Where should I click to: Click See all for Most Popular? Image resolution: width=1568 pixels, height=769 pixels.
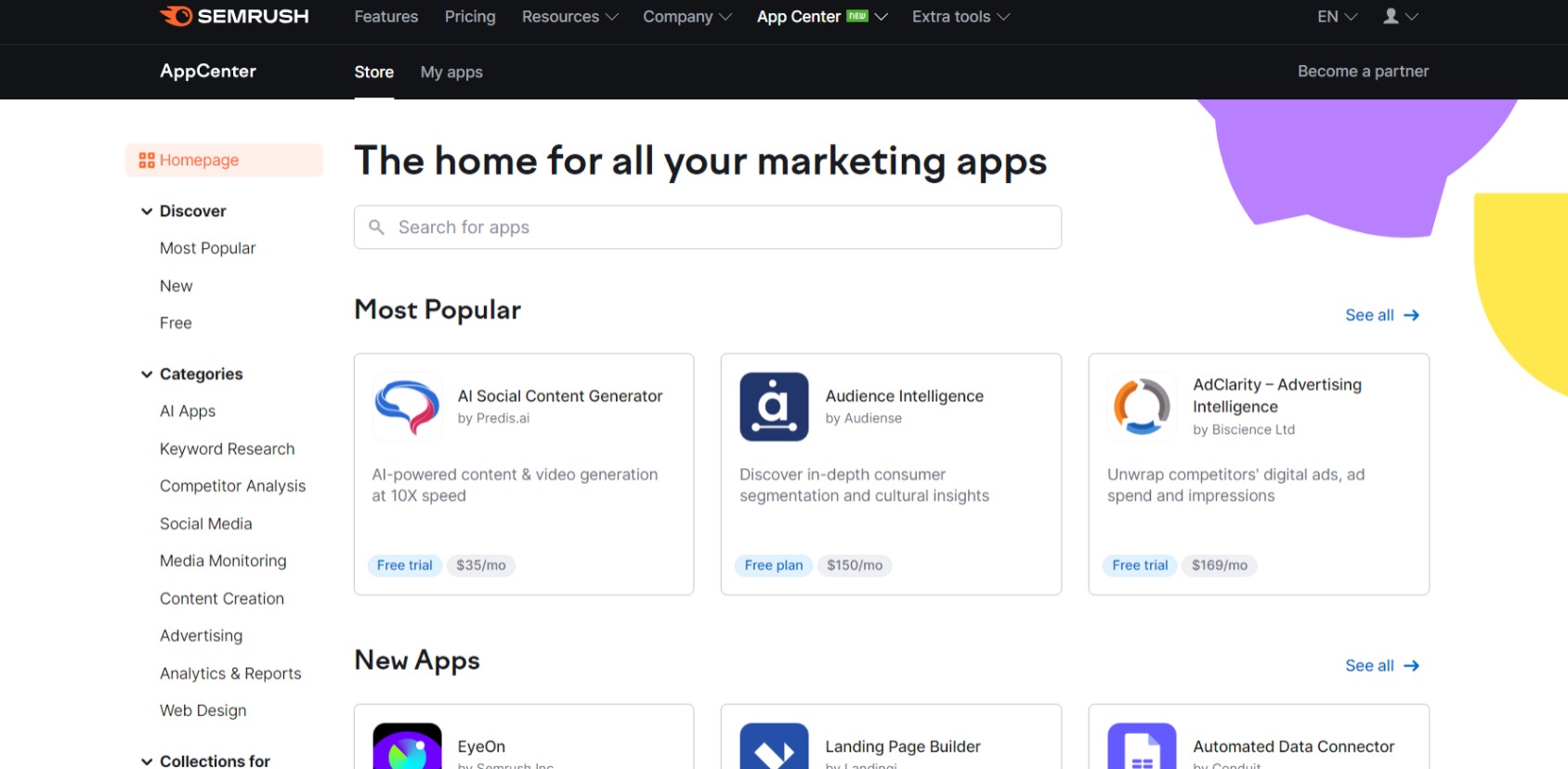pos(1382,315)
